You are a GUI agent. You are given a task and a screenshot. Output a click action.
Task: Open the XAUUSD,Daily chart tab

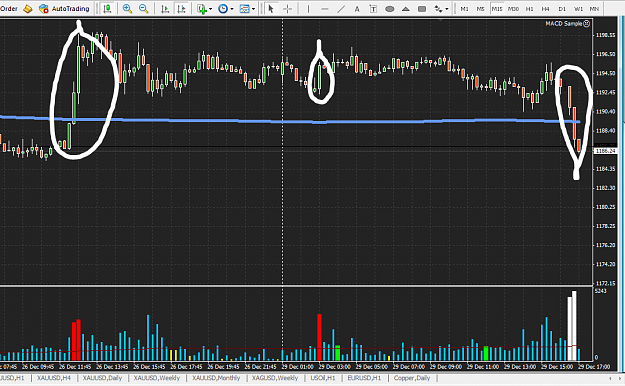tap(102, 378)
